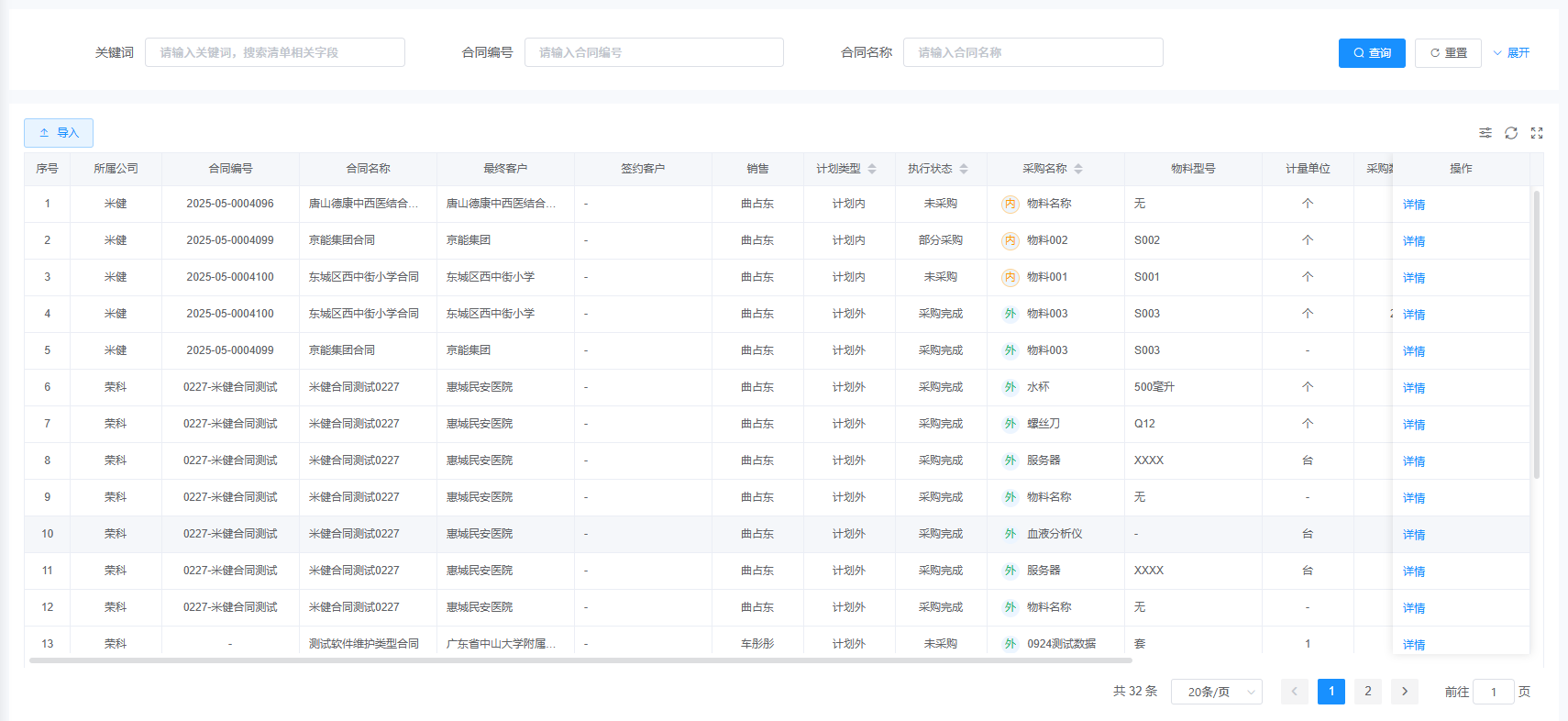The width and height of the screenshot is (1568, 721).
Task: Click the 内 badge for 物料002
Action: pyautogui.click(x=1010, y=240)
